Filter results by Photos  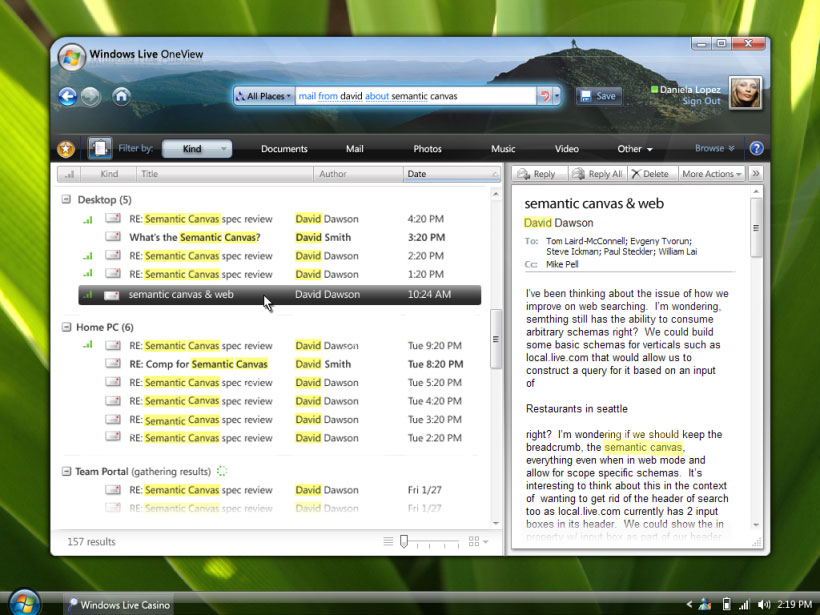click(x=427, y=149)
